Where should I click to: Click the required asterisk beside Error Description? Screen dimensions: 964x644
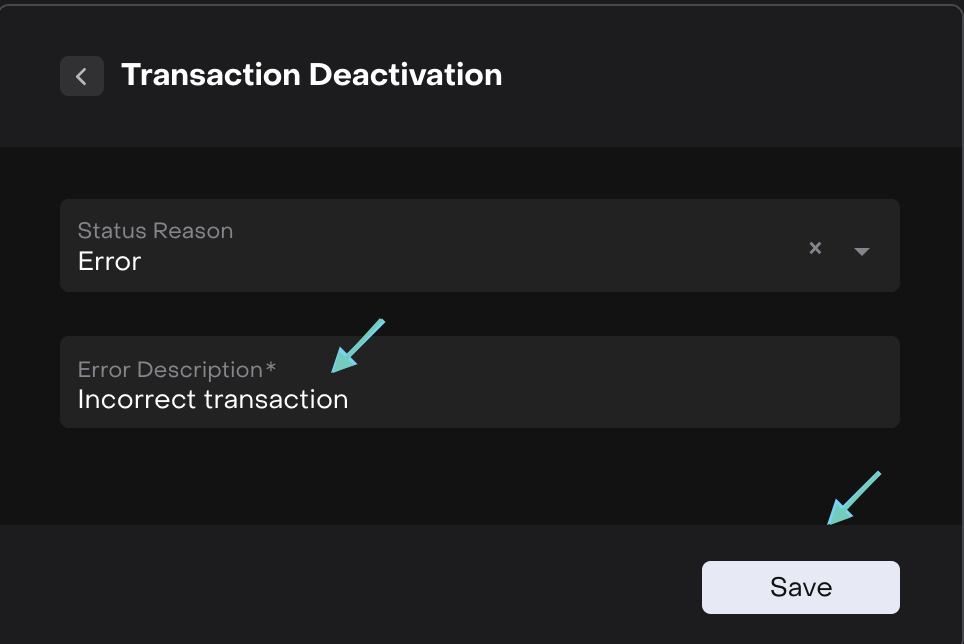coord(270,369)
